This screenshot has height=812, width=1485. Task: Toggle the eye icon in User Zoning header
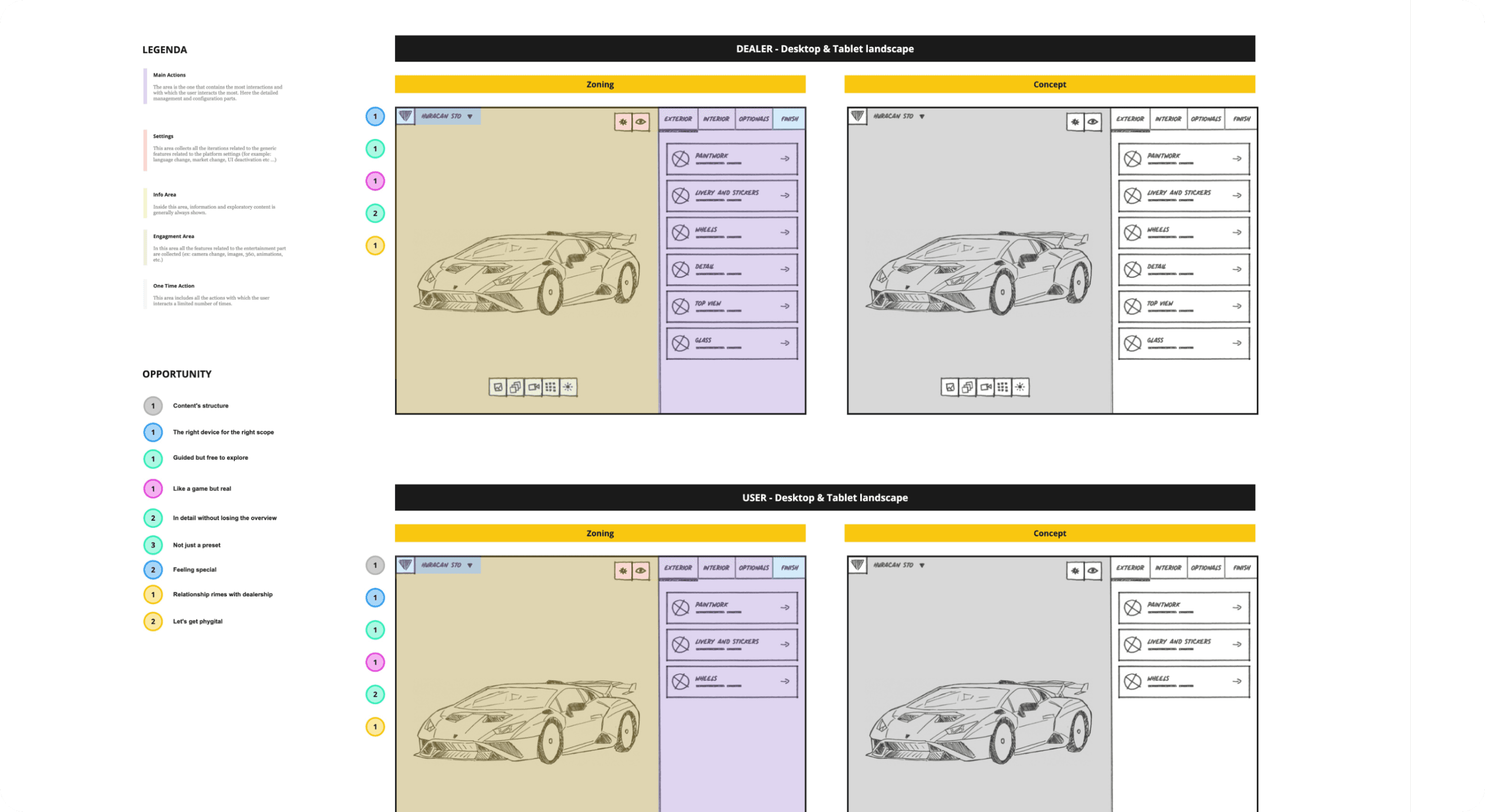[x=640, y=571]
